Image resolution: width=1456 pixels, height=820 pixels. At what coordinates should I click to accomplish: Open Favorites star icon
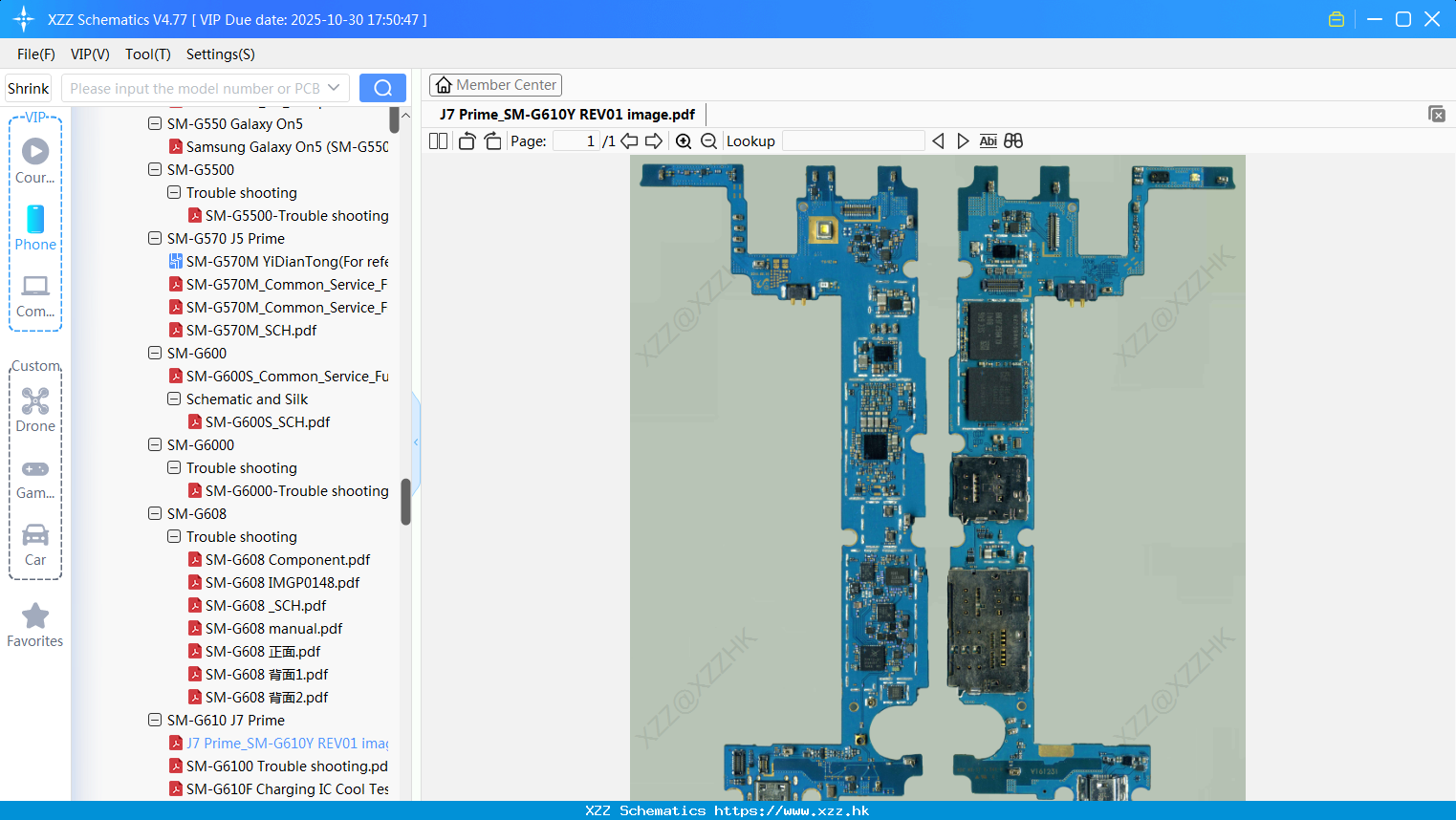(x=35, y=625)
